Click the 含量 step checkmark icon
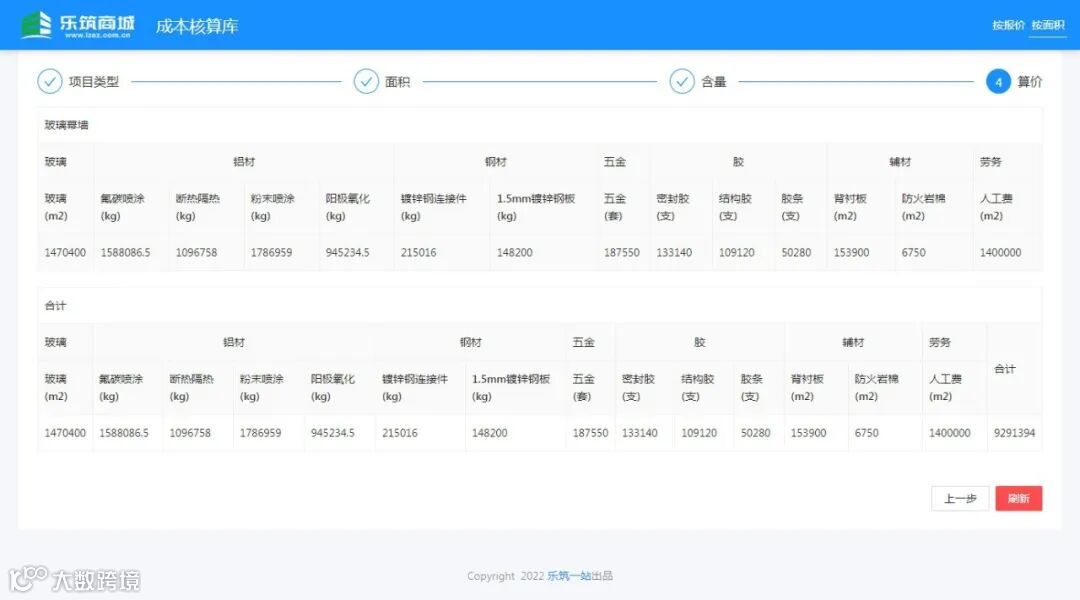This screenshot has width=1080, height=600. 682,81
